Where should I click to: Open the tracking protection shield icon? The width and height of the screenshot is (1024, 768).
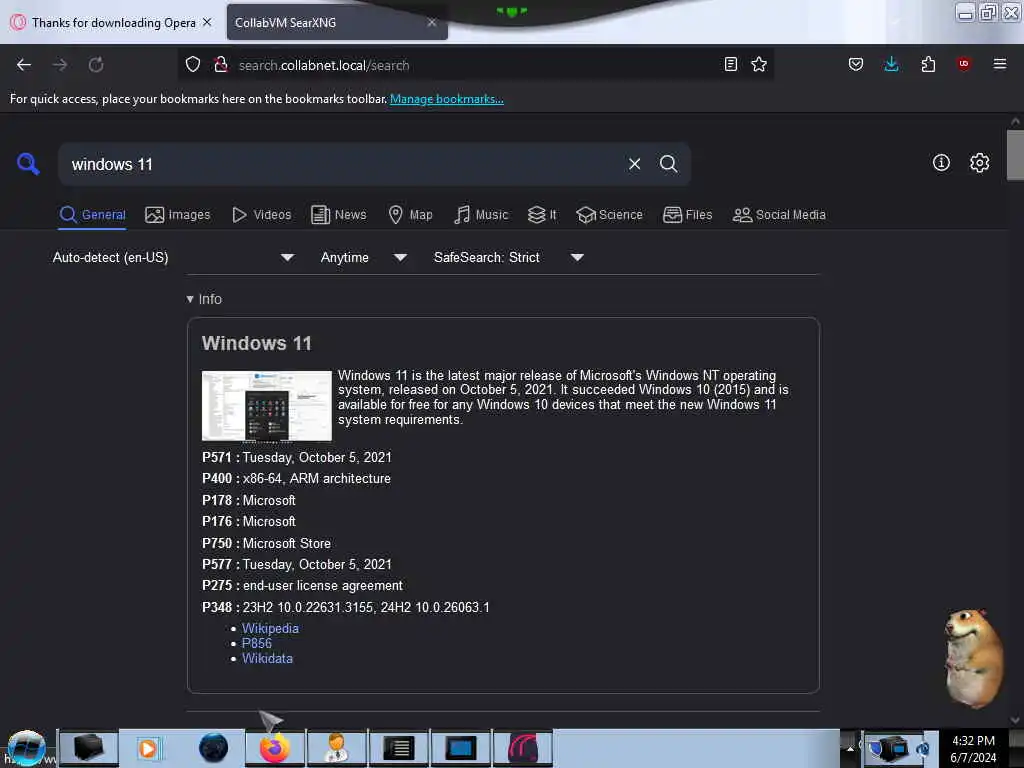point(193,65)
